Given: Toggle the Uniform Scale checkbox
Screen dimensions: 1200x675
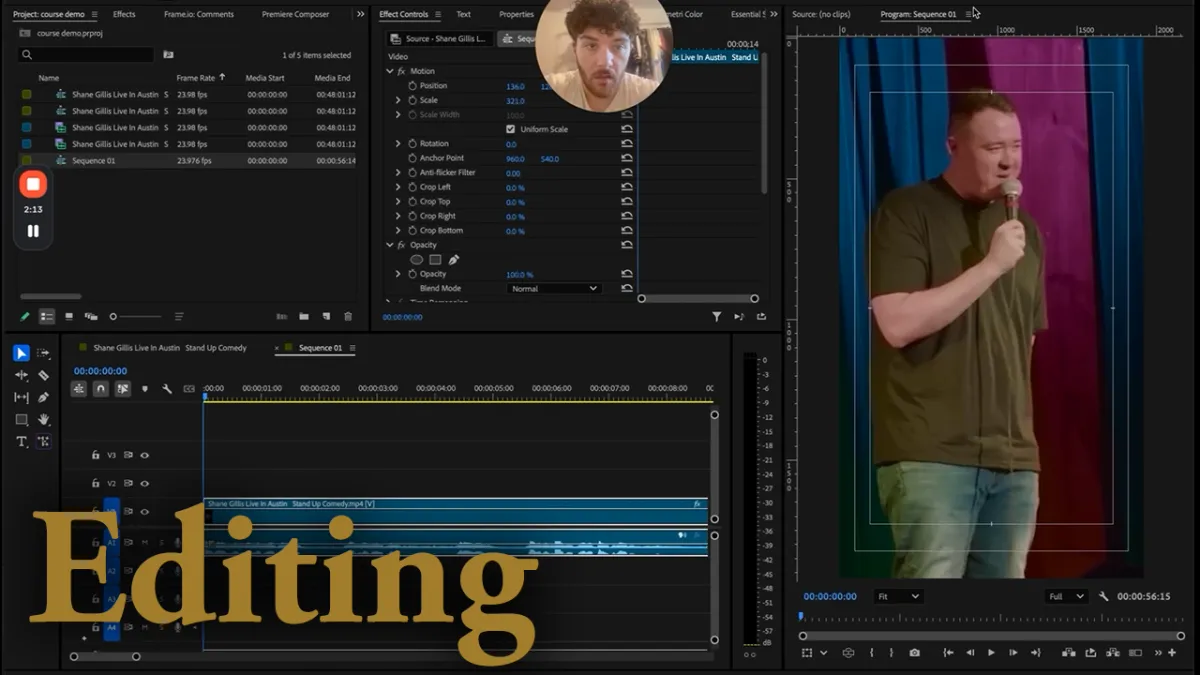Looking at the screenshot, I should [x=511, y=129].
